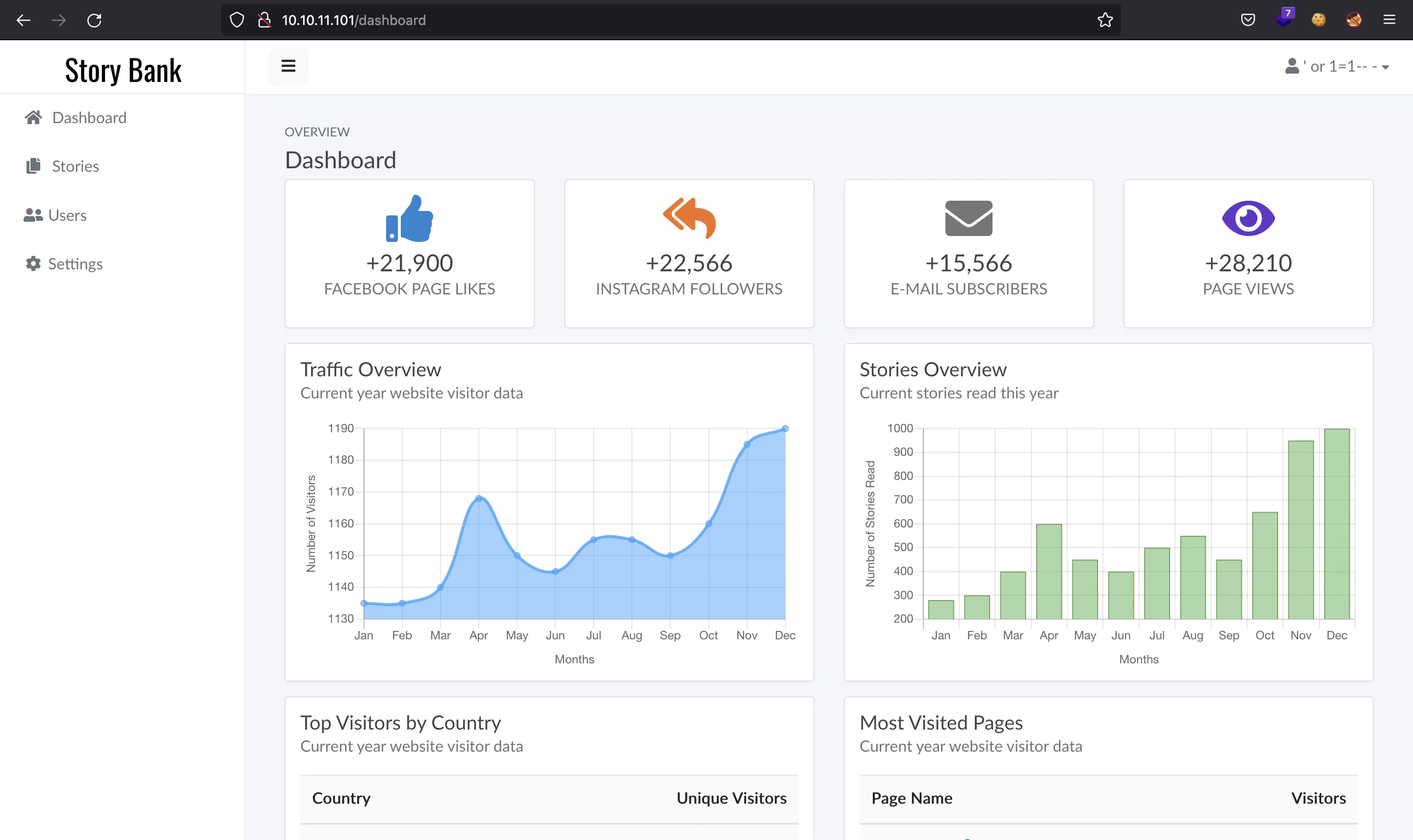Open the Firefox application menu

click(1389, 20)
